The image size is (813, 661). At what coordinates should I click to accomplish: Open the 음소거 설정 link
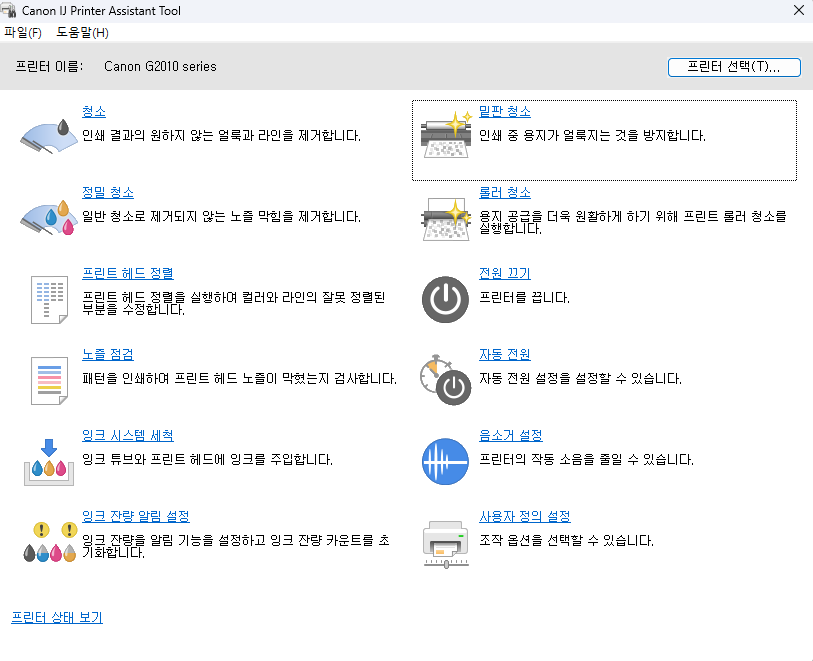pyautogui.click(x=511, y=435)
